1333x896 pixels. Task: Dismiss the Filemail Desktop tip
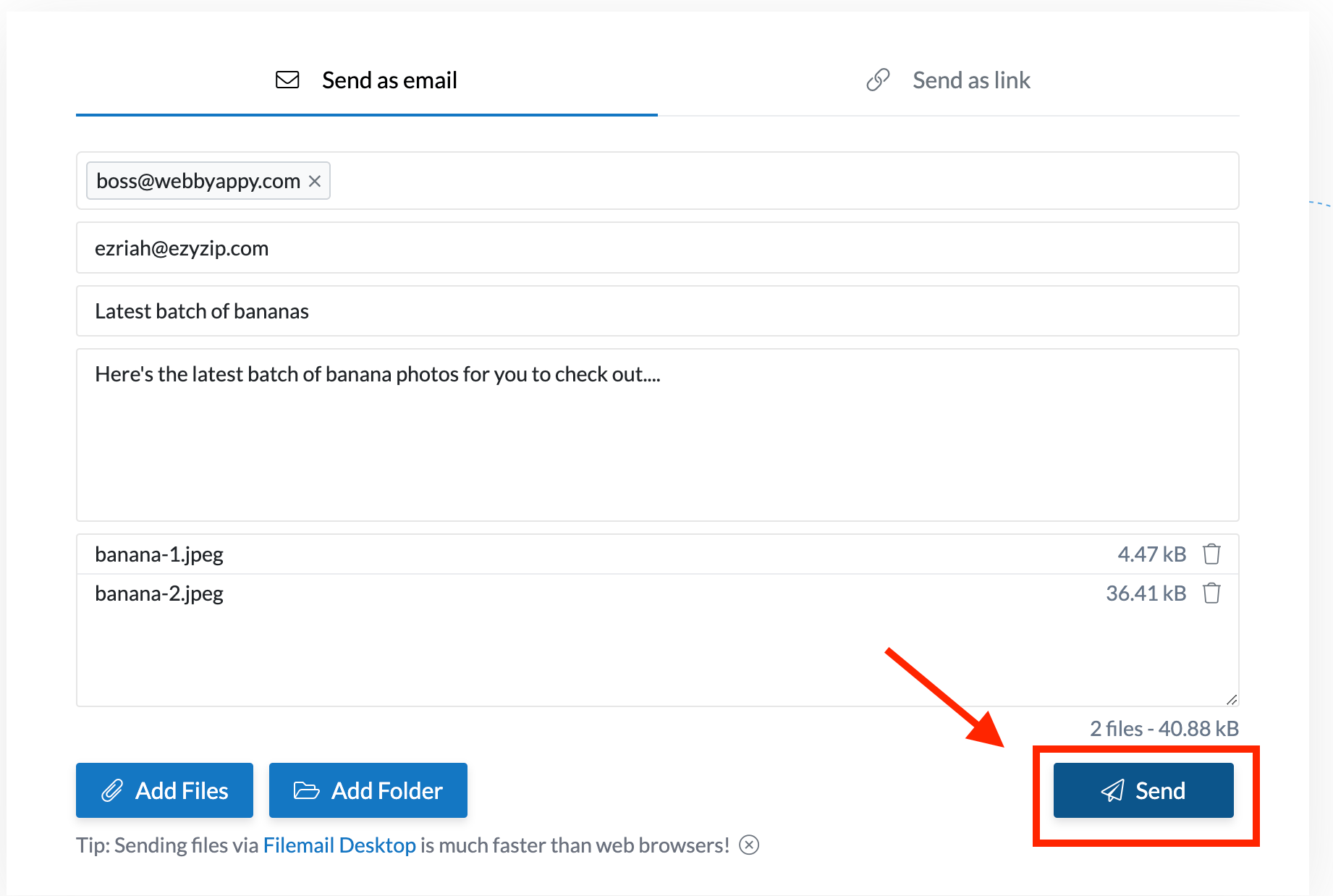tap(750, 845)
